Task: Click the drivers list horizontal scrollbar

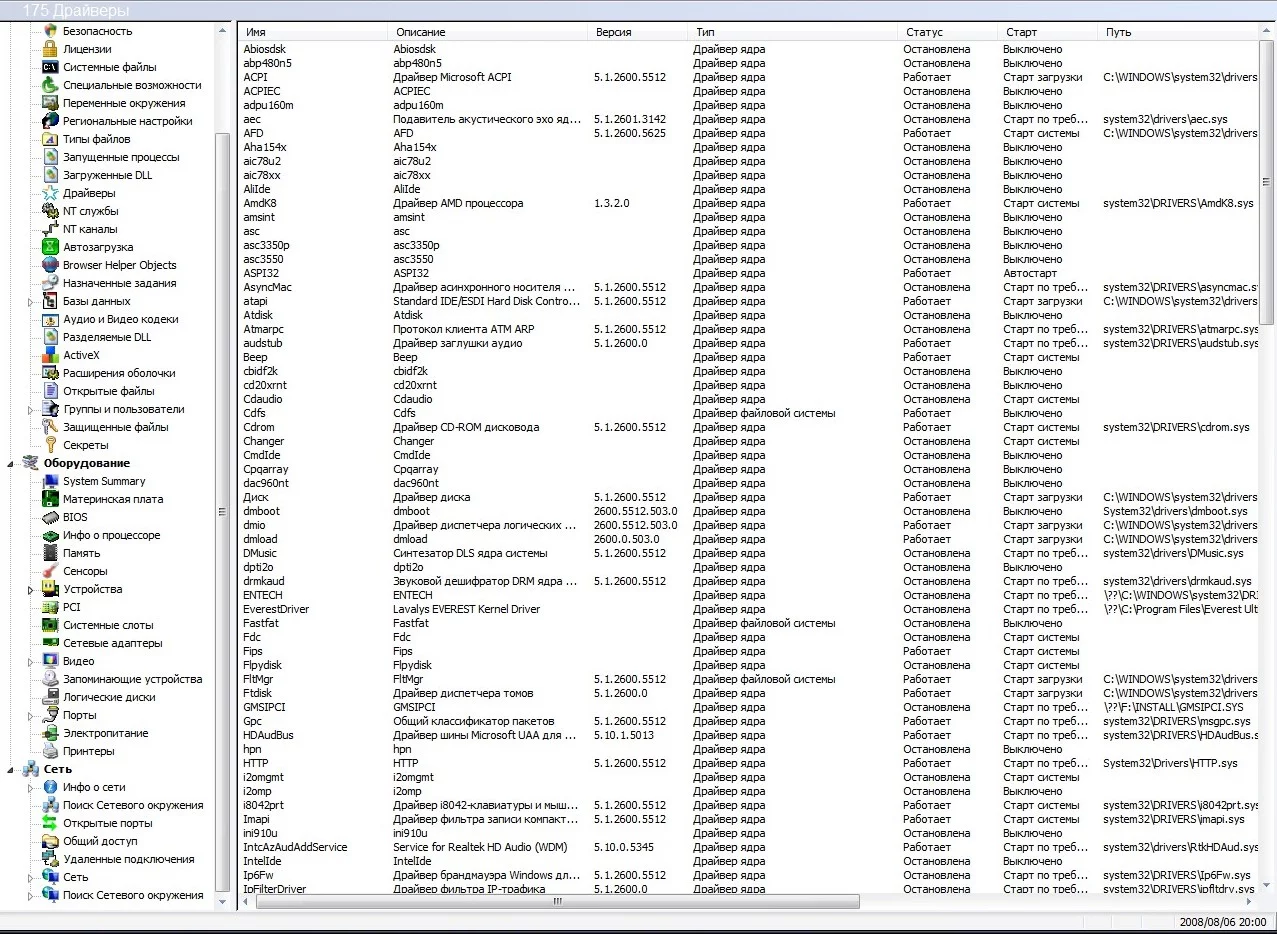Action: tap(558, 901)
